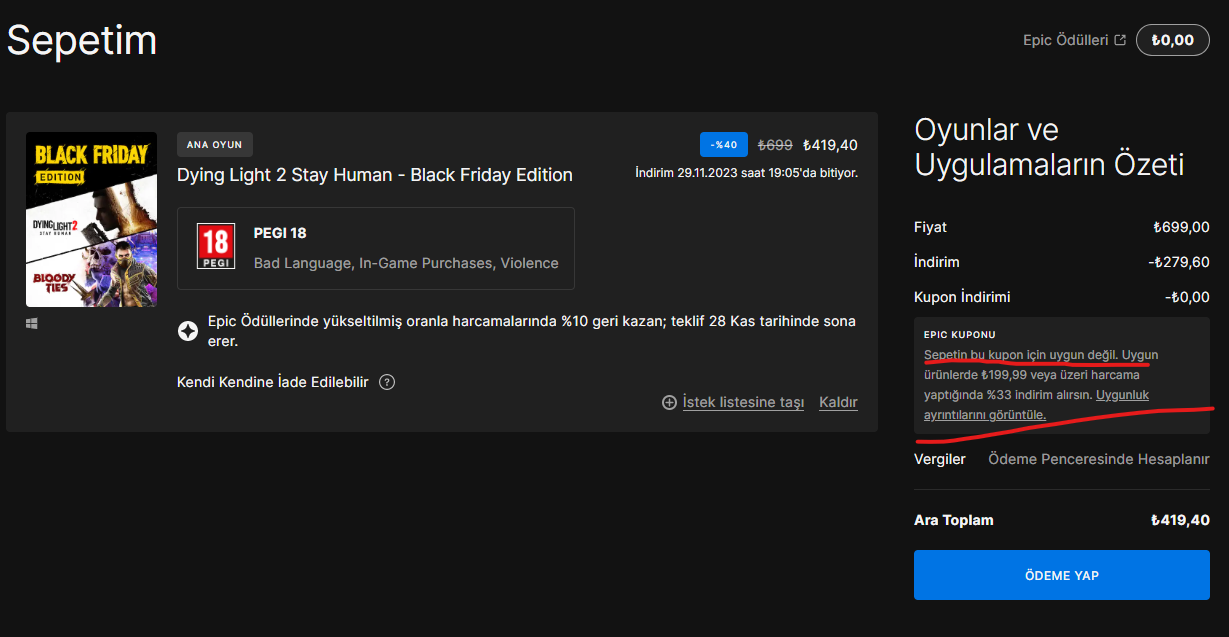This screenshot has width=1229, height=637.
Task: Click the Sepetim page heading
Action: 82,40
